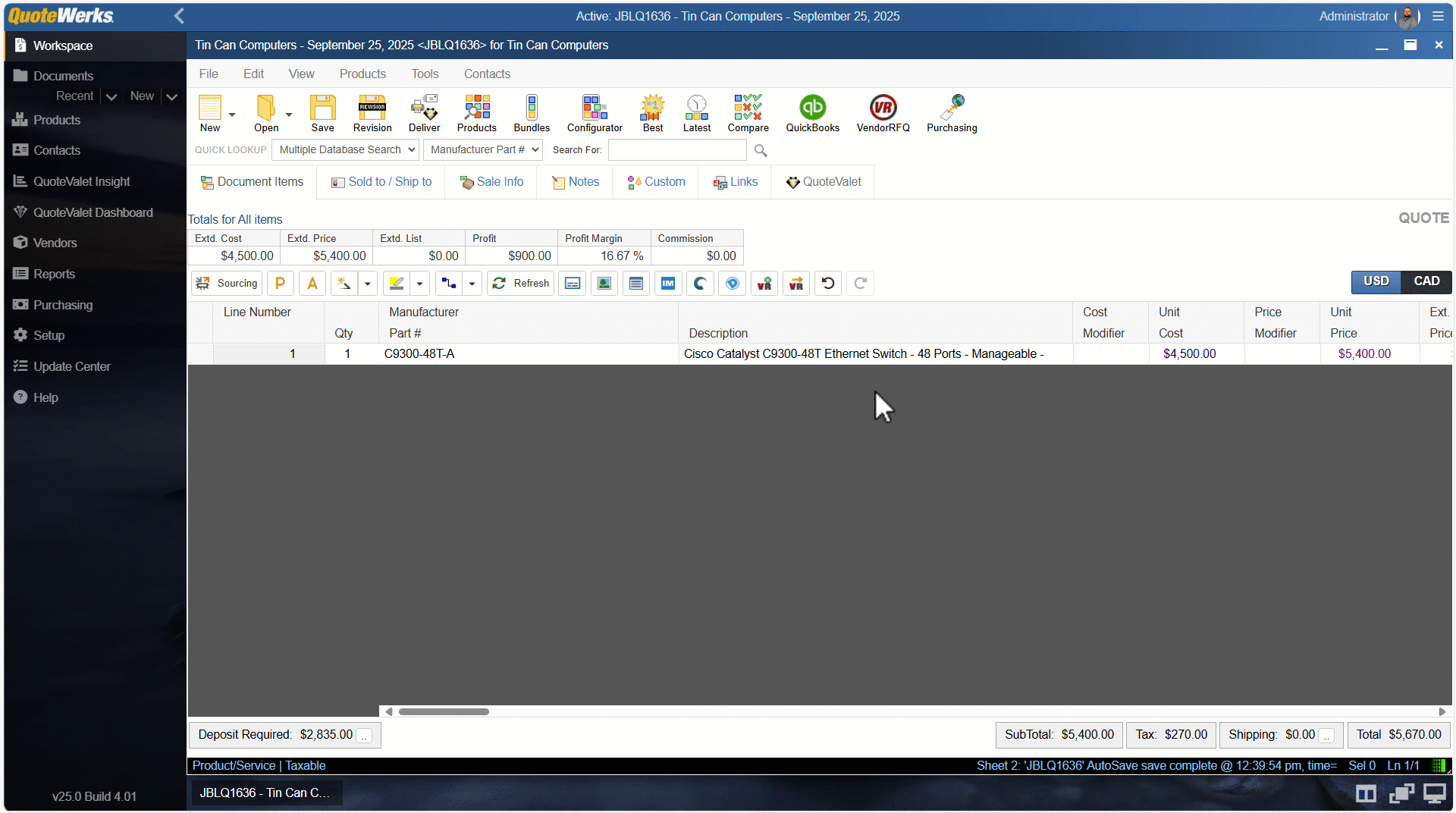Open the Tools menu
Viewport: 1456px width, 813px height.
click(x=425, y=74)
